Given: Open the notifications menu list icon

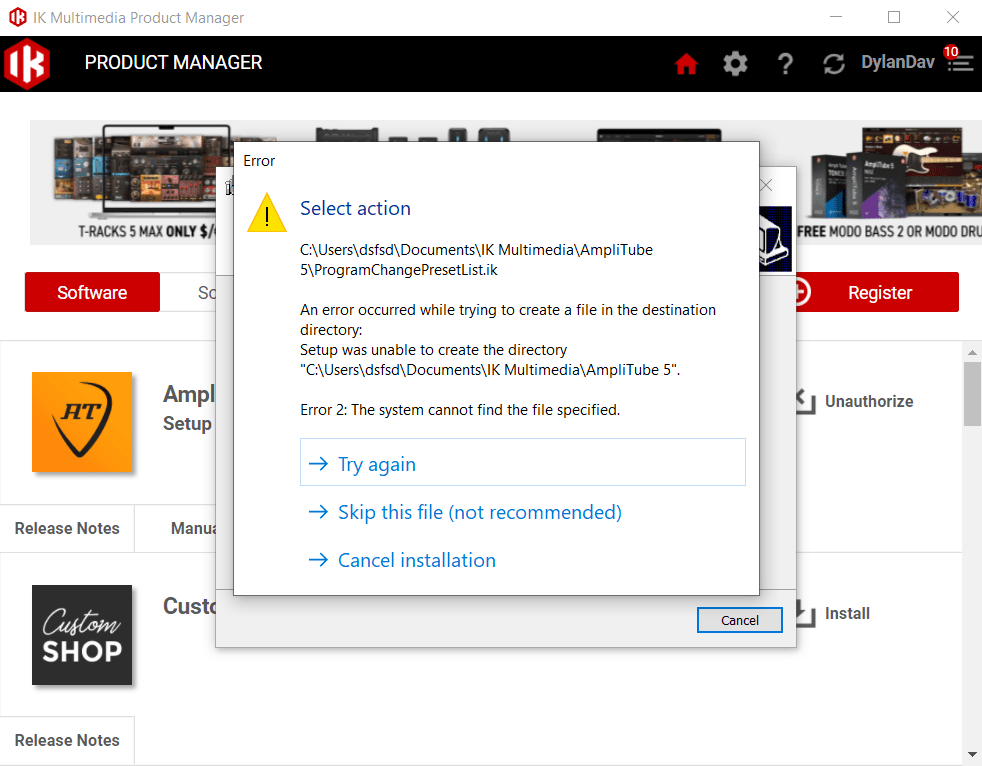Looking at the screenshot, I should (961, 64).
